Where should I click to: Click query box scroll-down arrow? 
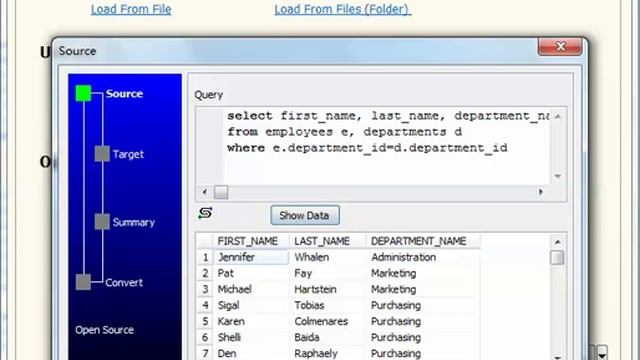[x=558, y=176]
